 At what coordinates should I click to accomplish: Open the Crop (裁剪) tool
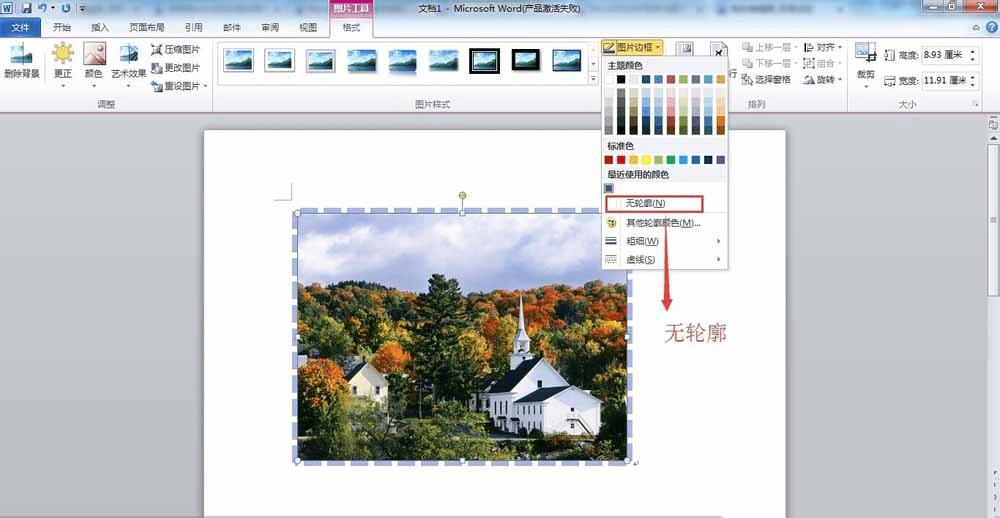coord(865,64)
